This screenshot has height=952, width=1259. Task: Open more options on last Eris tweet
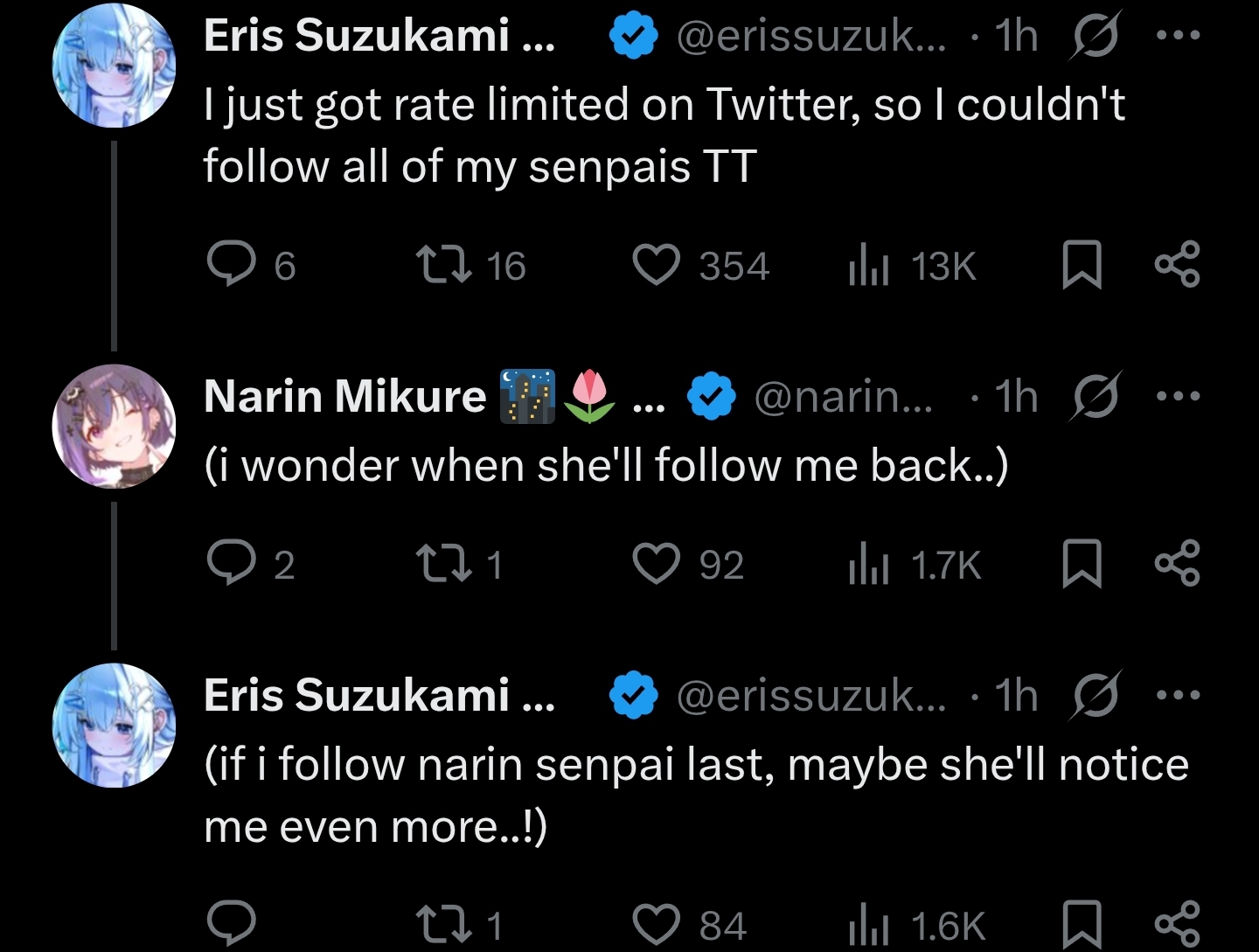pyautogui.click(x=1178, y=696)
